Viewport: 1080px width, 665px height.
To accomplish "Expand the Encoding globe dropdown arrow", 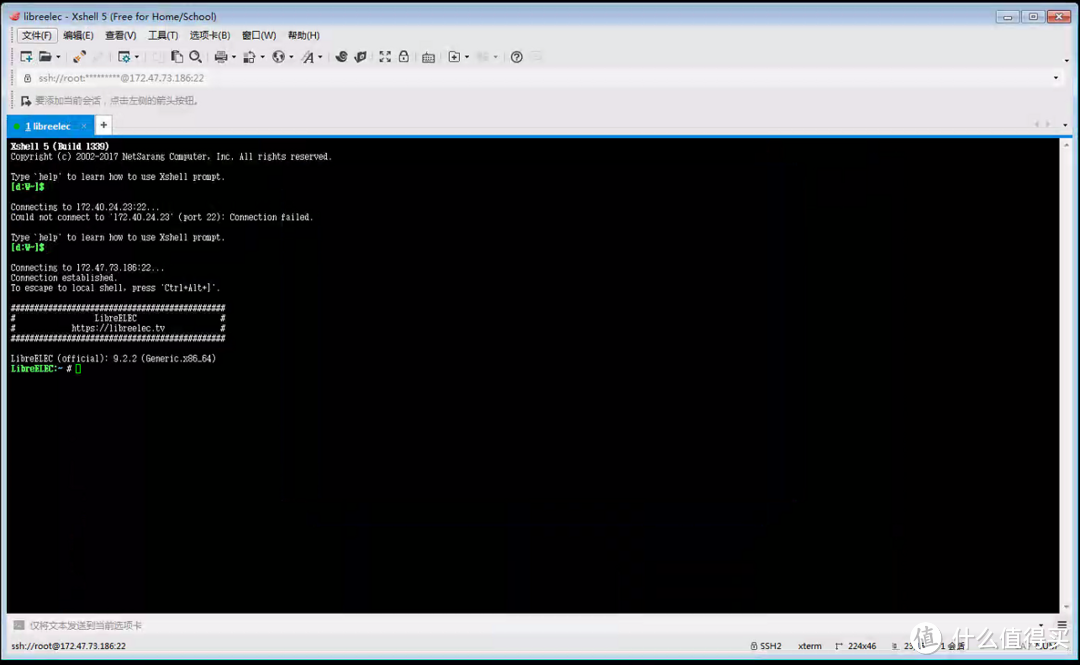I will [291, 57].
